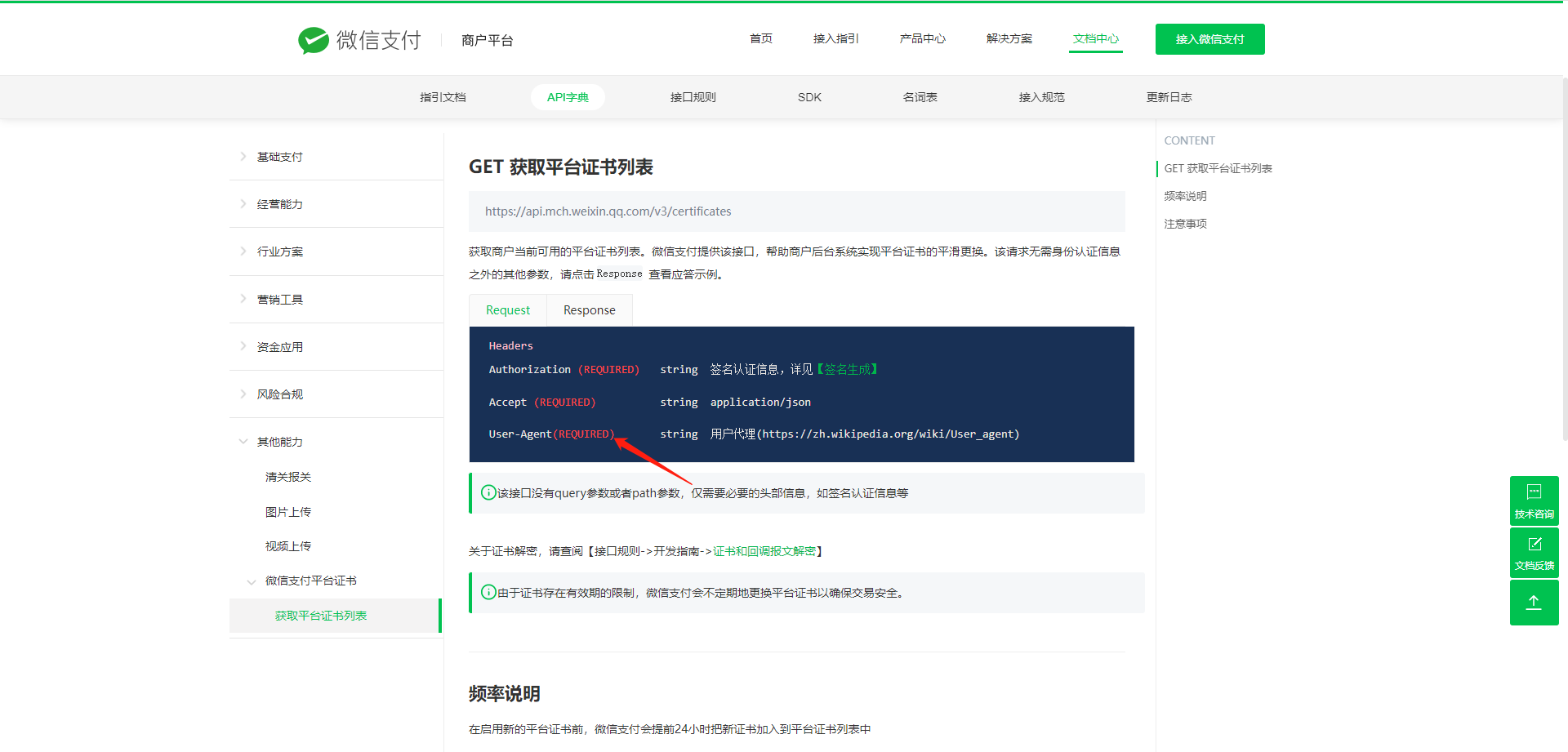
Task: Click the application/json value
Action: [x=760, y=403]
